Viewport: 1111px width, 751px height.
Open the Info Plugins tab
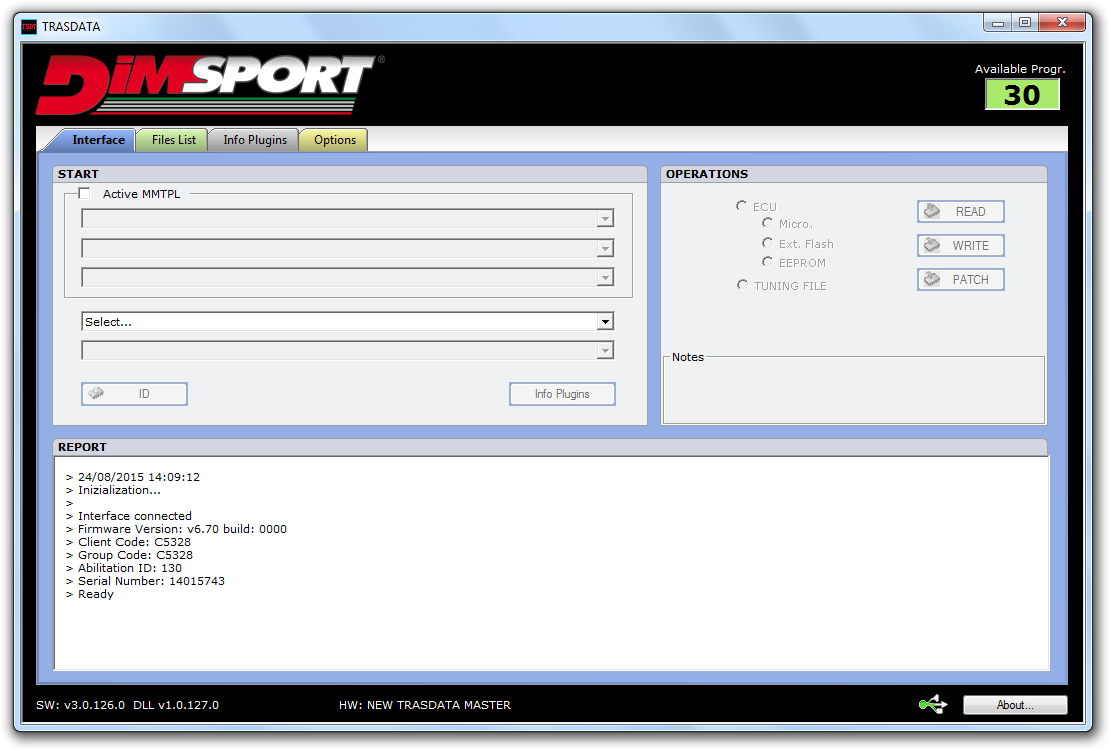click(x=254, y=140)
